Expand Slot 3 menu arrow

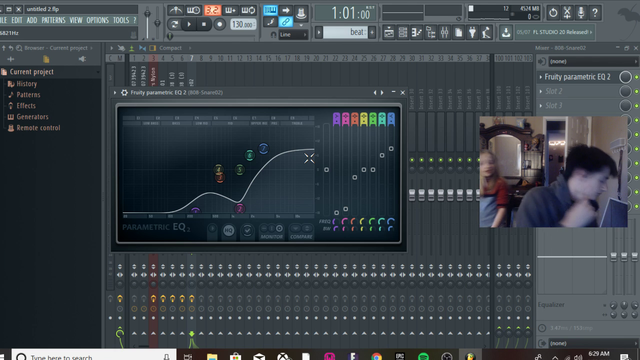[x=541, y=106]
